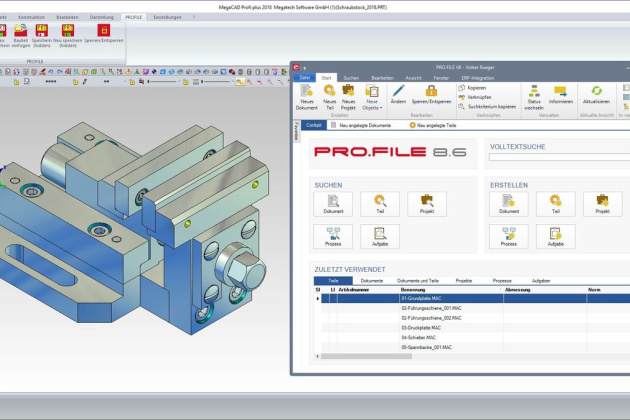The image size is (630, 420).
Task: Click Suchkriterium kopieren button
Action: tap(487, 106)
